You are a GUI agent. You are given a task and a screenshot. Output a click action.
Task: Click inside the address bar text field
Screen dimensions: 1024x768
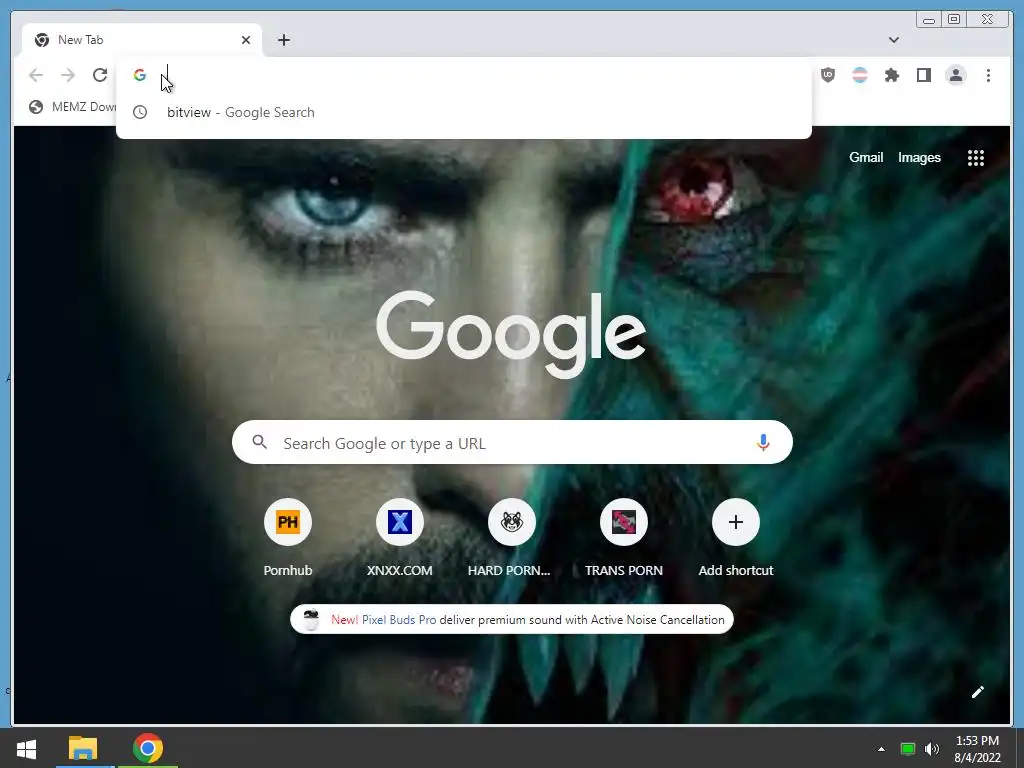pyautogui.click(x=483, y=75)
